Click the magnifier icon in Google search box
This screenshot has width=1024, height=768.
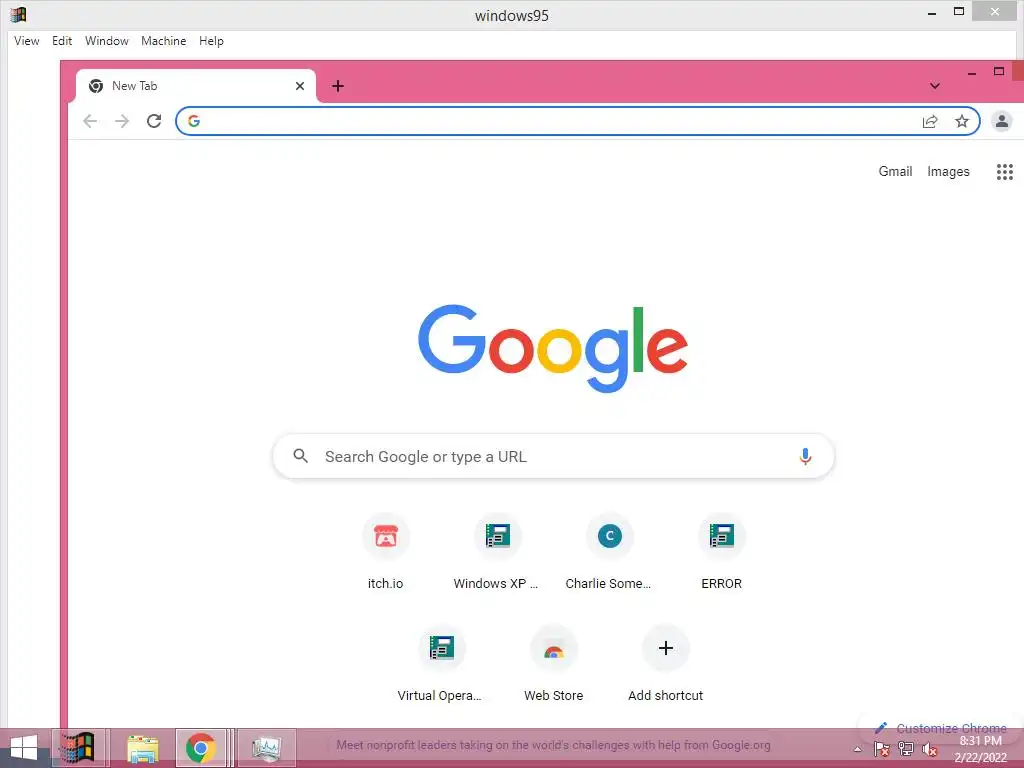(x=300, y=456)
